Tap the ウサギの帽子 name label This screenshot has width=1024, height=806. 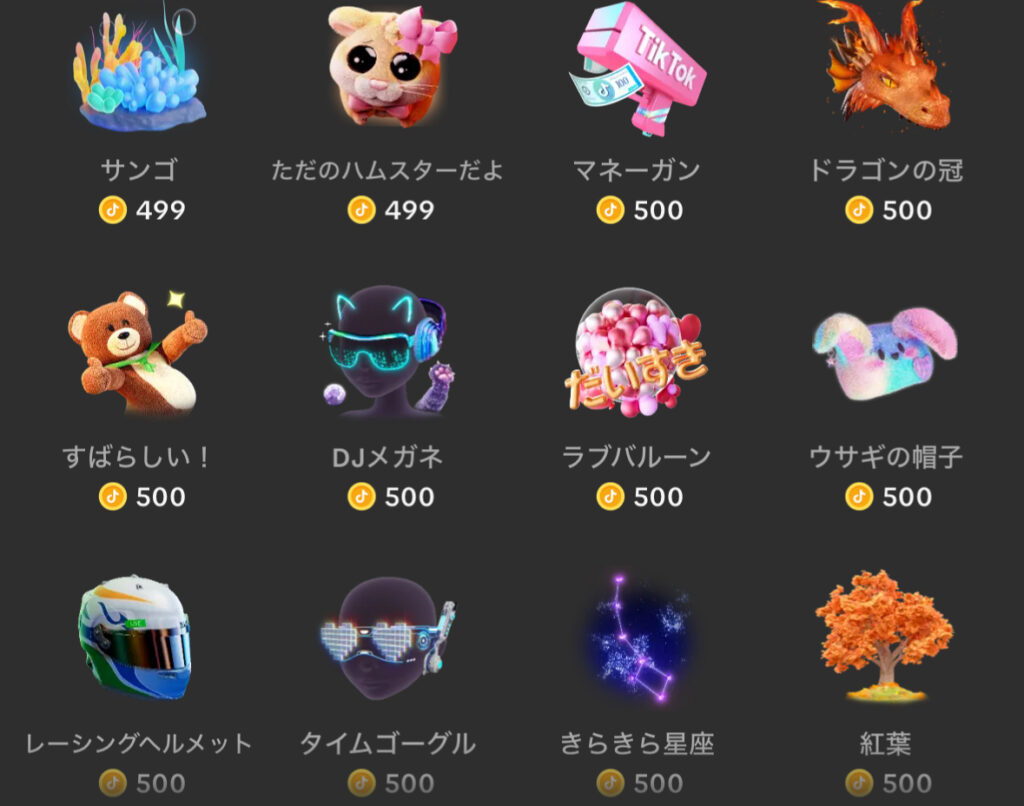pyautogui.click(x=886, y=457)
